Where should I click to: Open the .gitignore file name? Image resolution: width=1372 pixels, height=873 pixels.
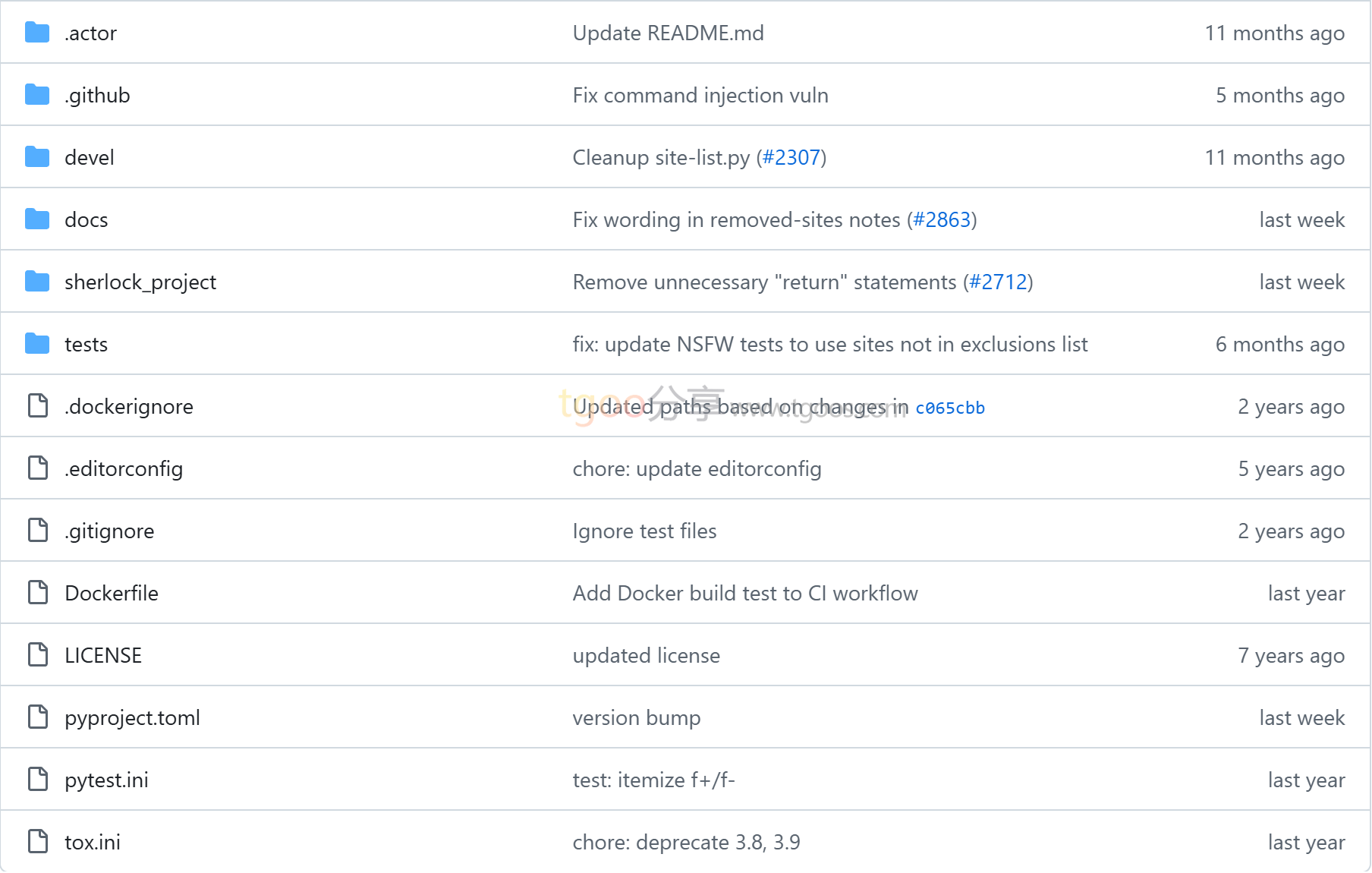[109, 531]
